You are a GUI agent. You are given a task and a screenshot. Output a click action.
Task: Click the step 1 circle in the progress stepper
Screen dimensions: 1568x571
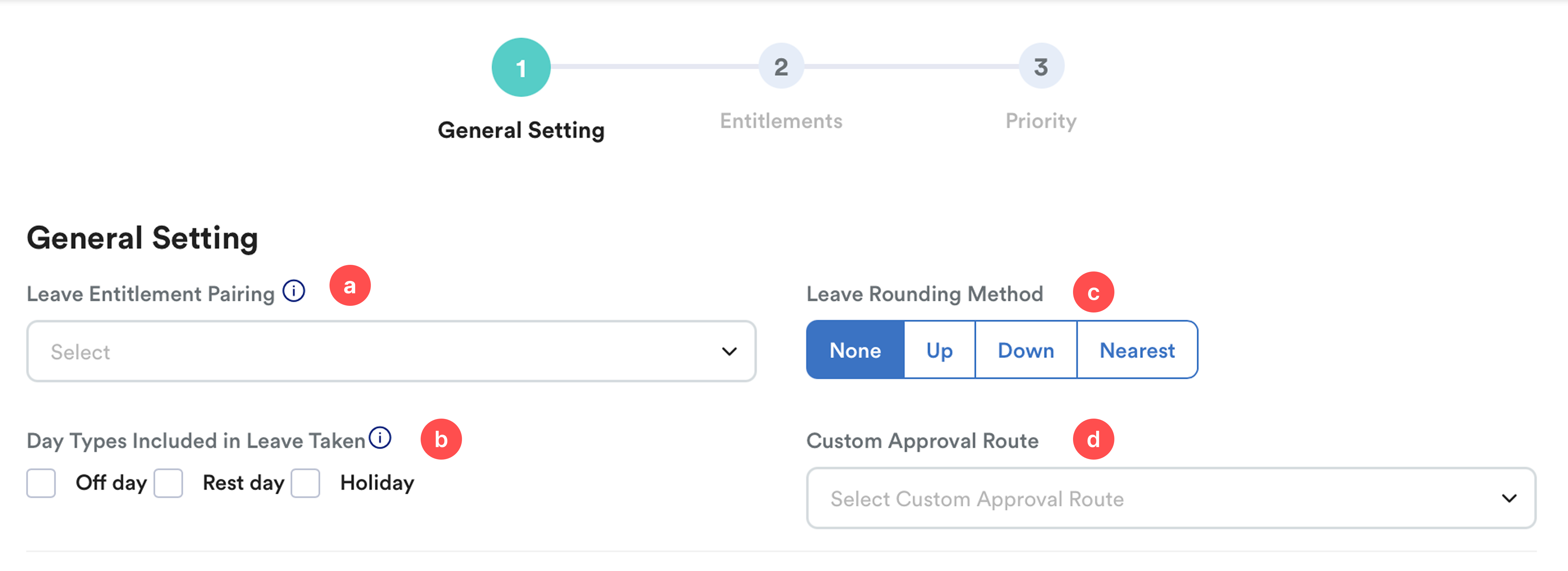point(521,68)
